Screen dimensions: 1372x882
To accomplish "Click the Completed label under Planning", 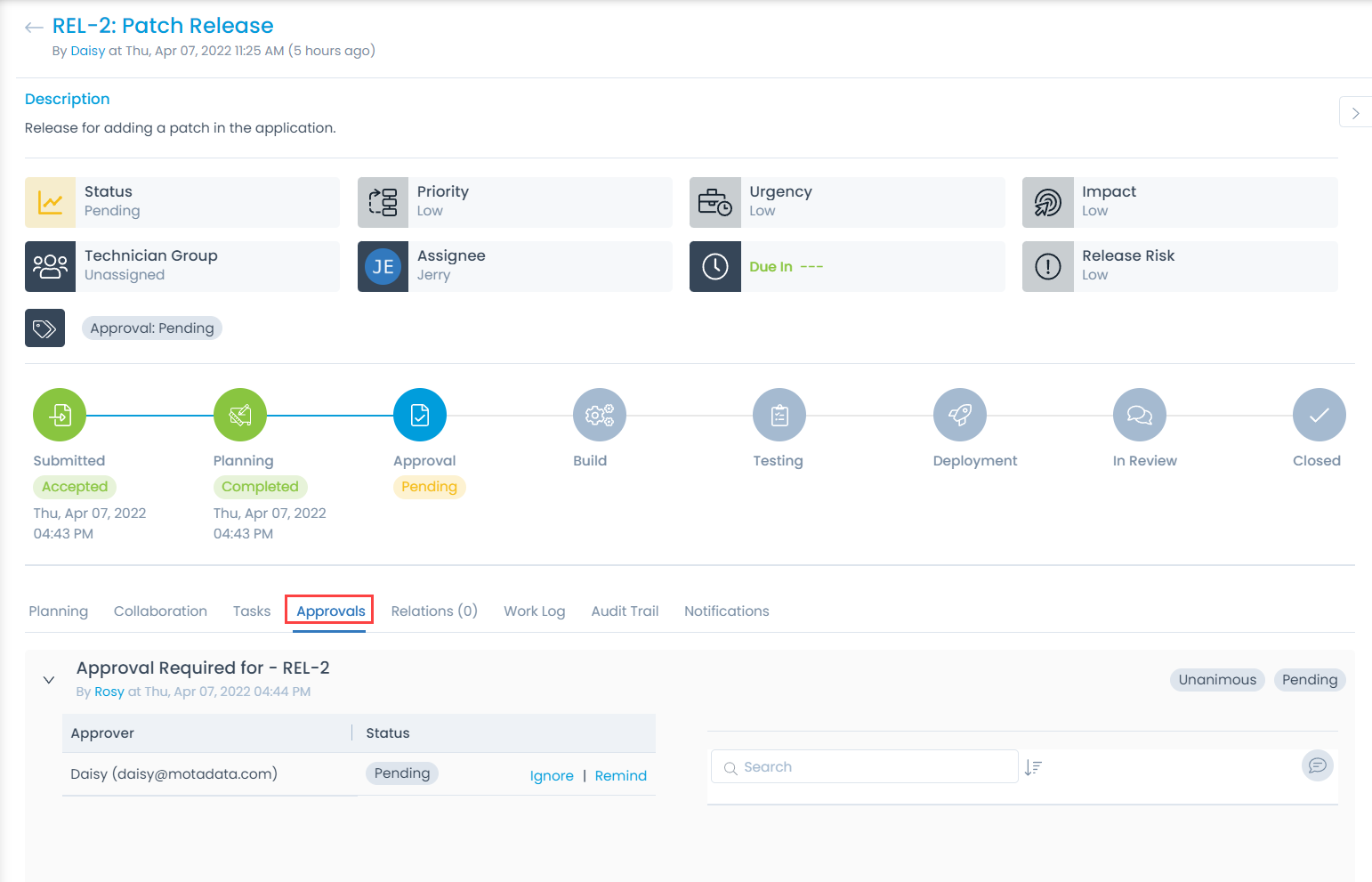I will click(260, 487).
